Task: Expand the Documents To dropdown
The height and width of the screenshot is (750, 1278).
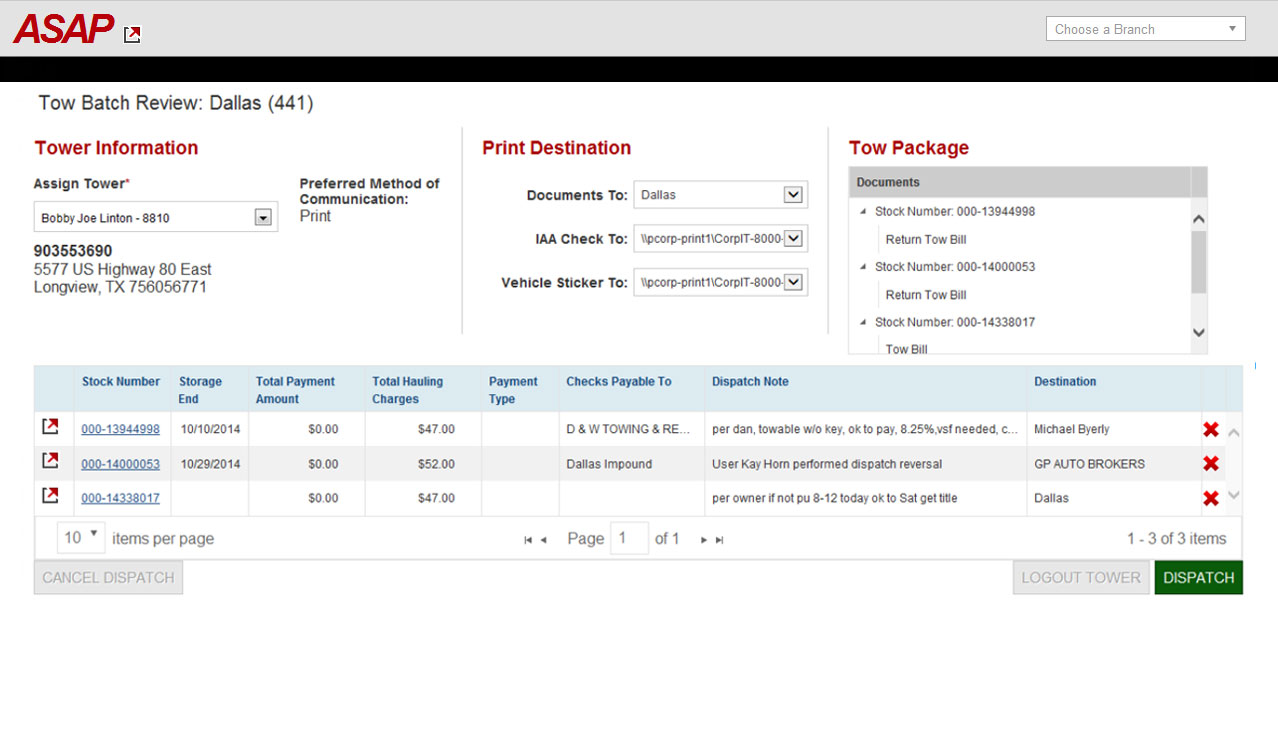Action: [793, 195]
